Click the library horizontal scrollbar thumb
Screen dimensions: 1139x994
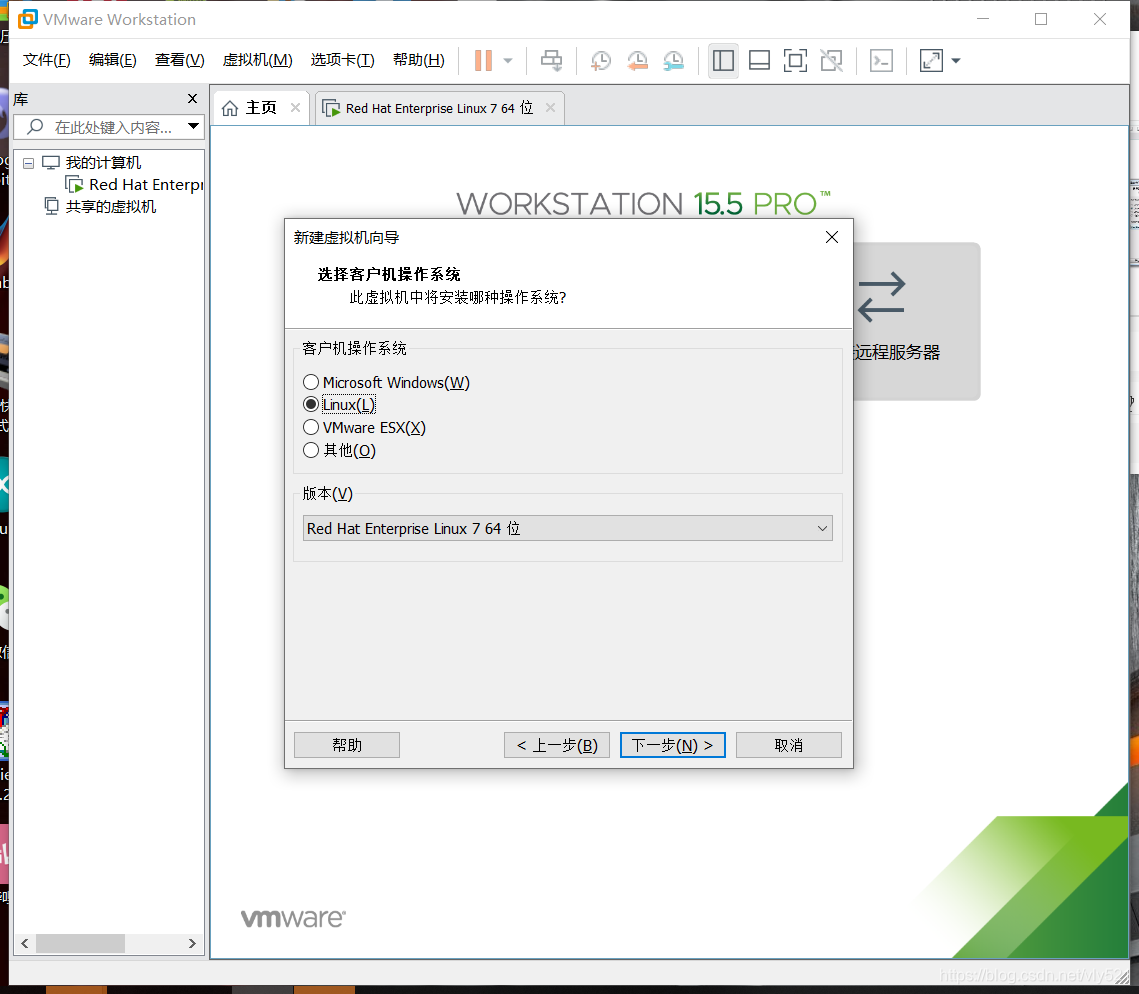click(x=81, y=943)
